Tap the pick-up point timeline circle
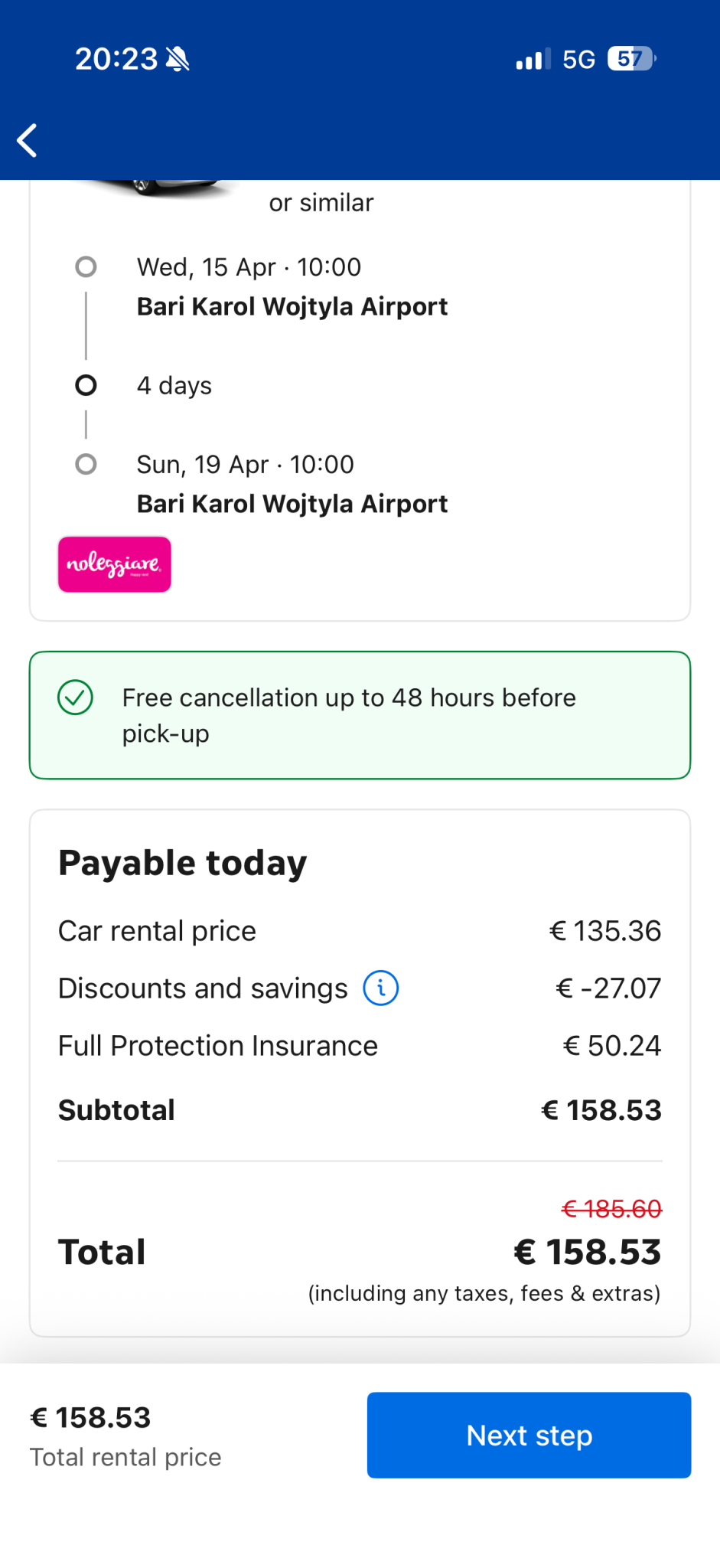This screenshot has height=1568, width=720. tap(86, 267)
